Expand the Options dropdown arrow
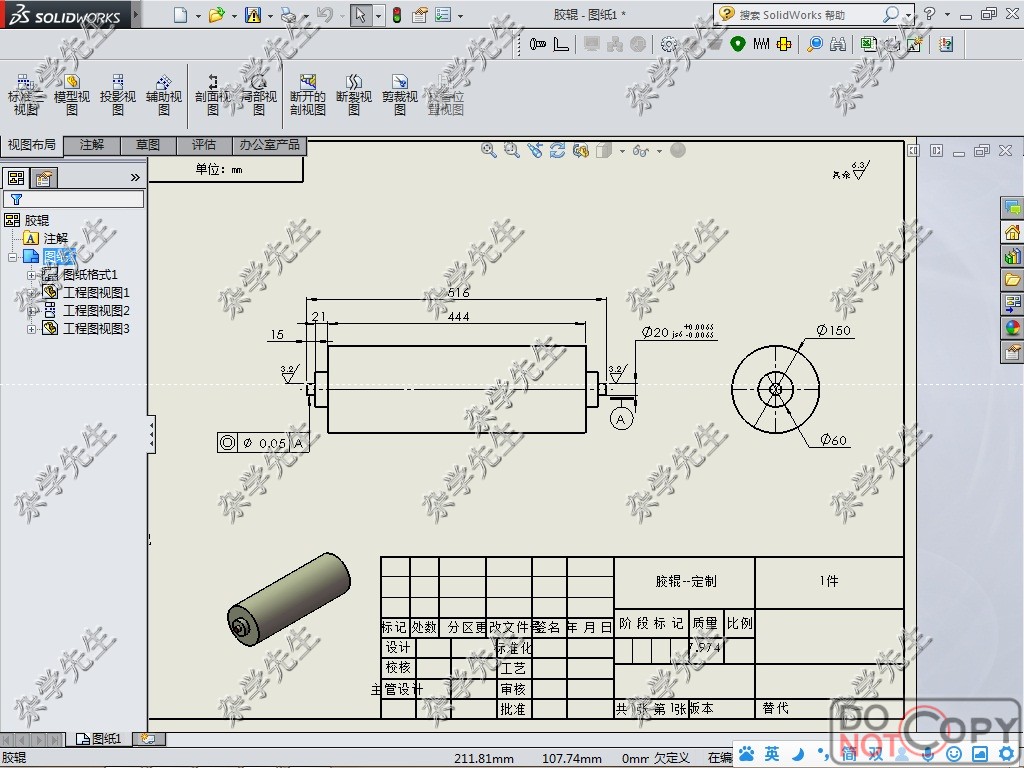1024x768 pixels. (460, 16)
